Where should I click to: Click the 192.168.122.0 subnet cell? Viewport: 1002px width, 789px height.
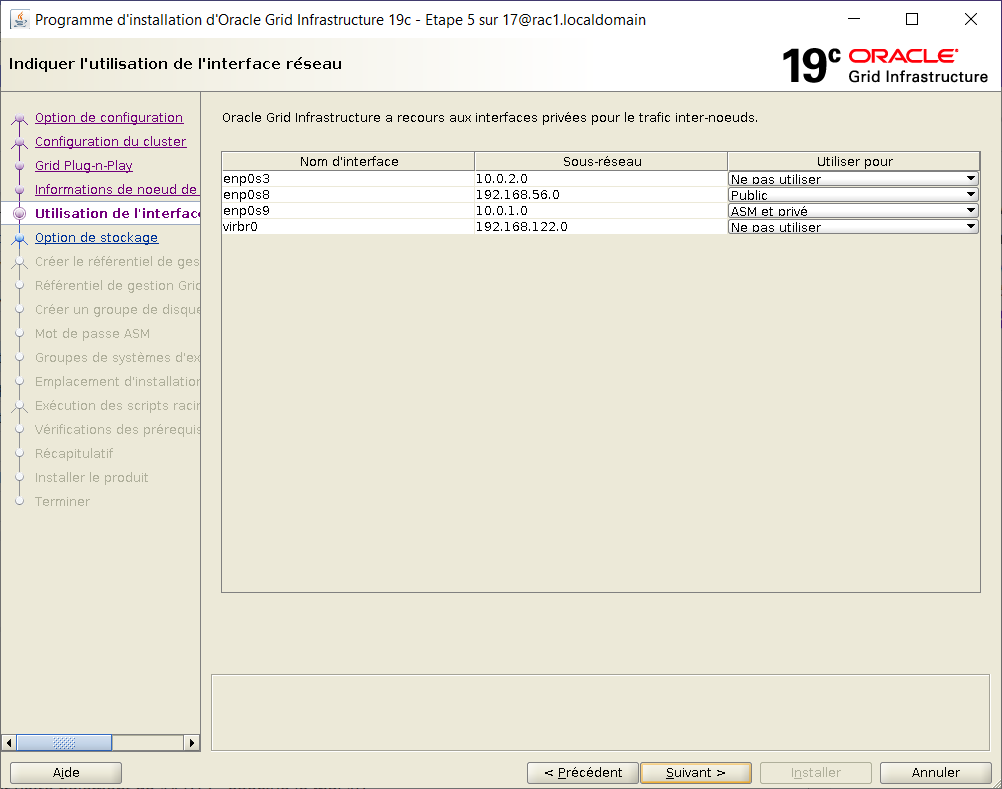tap(601, 227)
